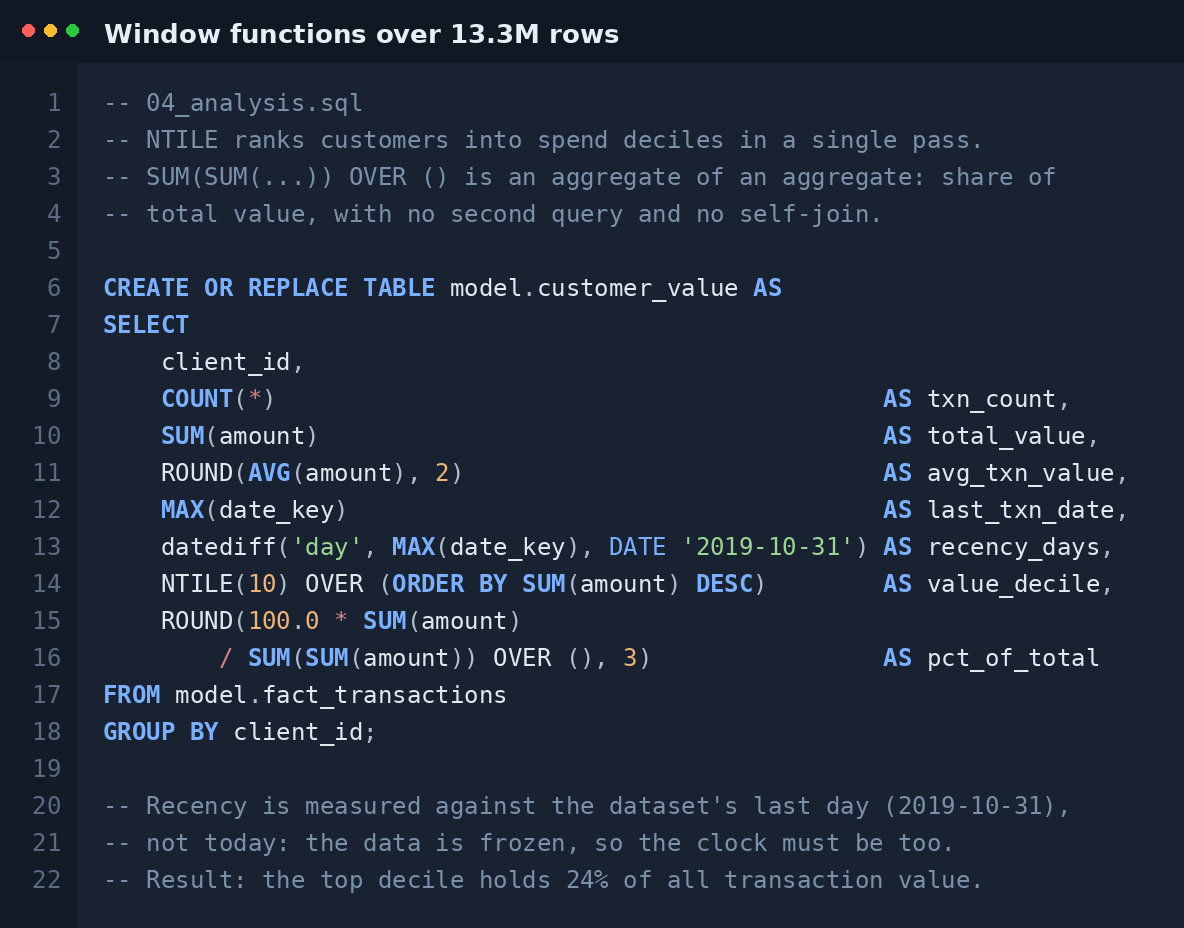The image size is (1184, 928).
Task: Click 'model.customer_value' on line 6
Action: pyautogui.click(x=594, y=288)
